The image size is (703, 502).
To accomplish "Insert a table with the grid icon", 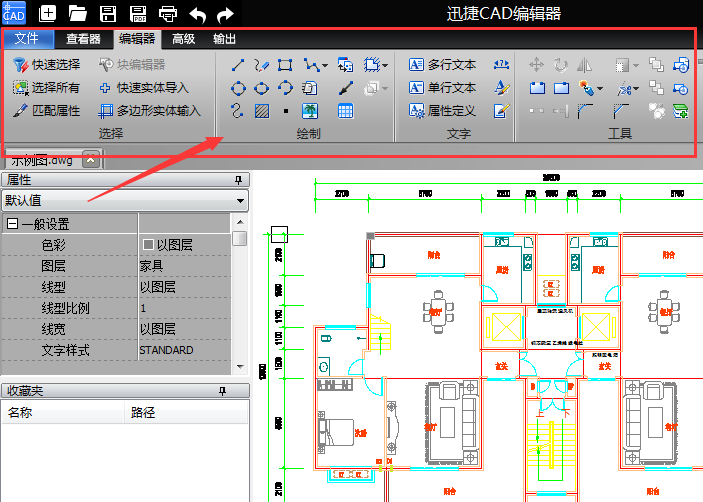I will [345, 111].
